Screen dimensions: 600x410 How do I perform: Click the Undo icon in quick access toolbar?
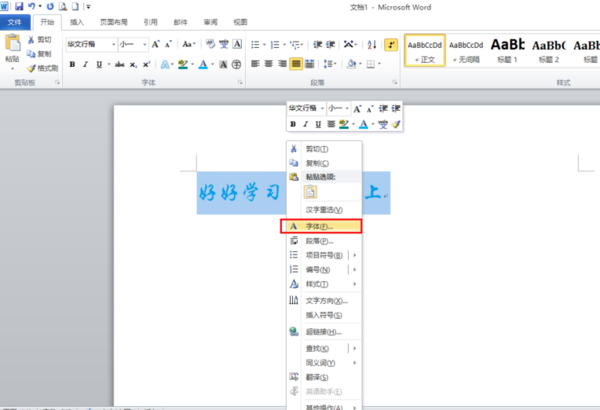pyautogui.click(x=32, y=6)
